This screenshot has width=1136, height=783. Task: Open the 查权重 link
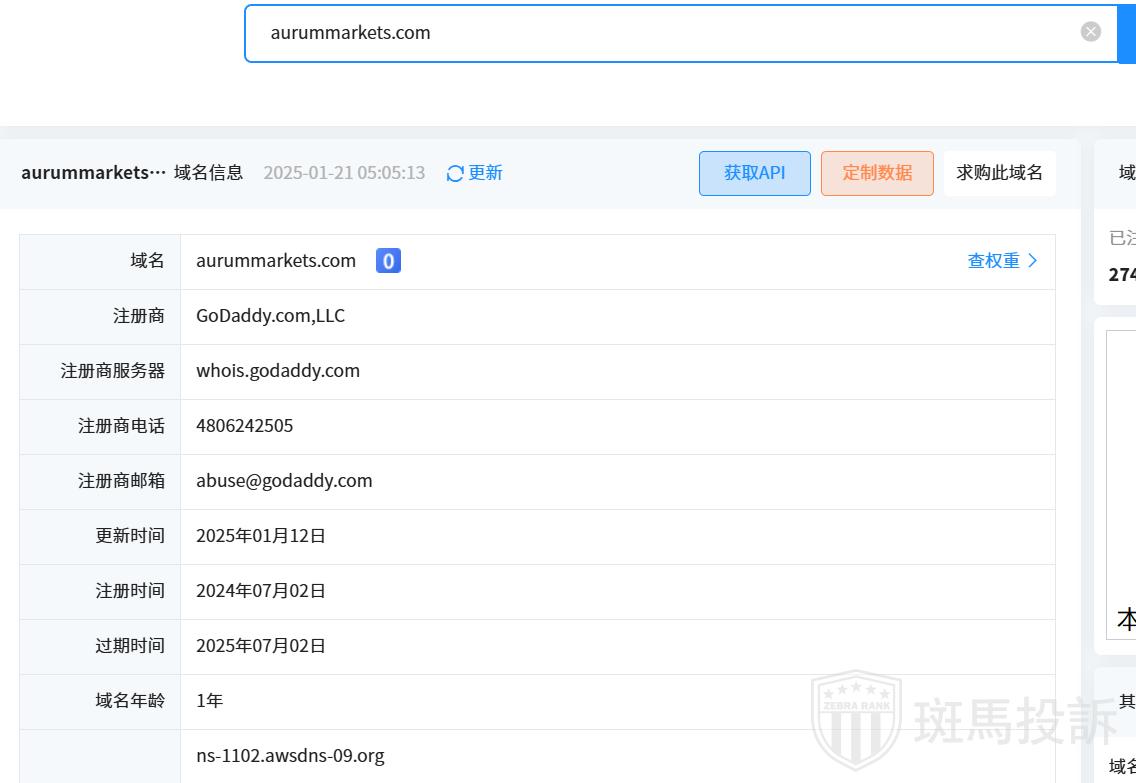tap(993, 261)
